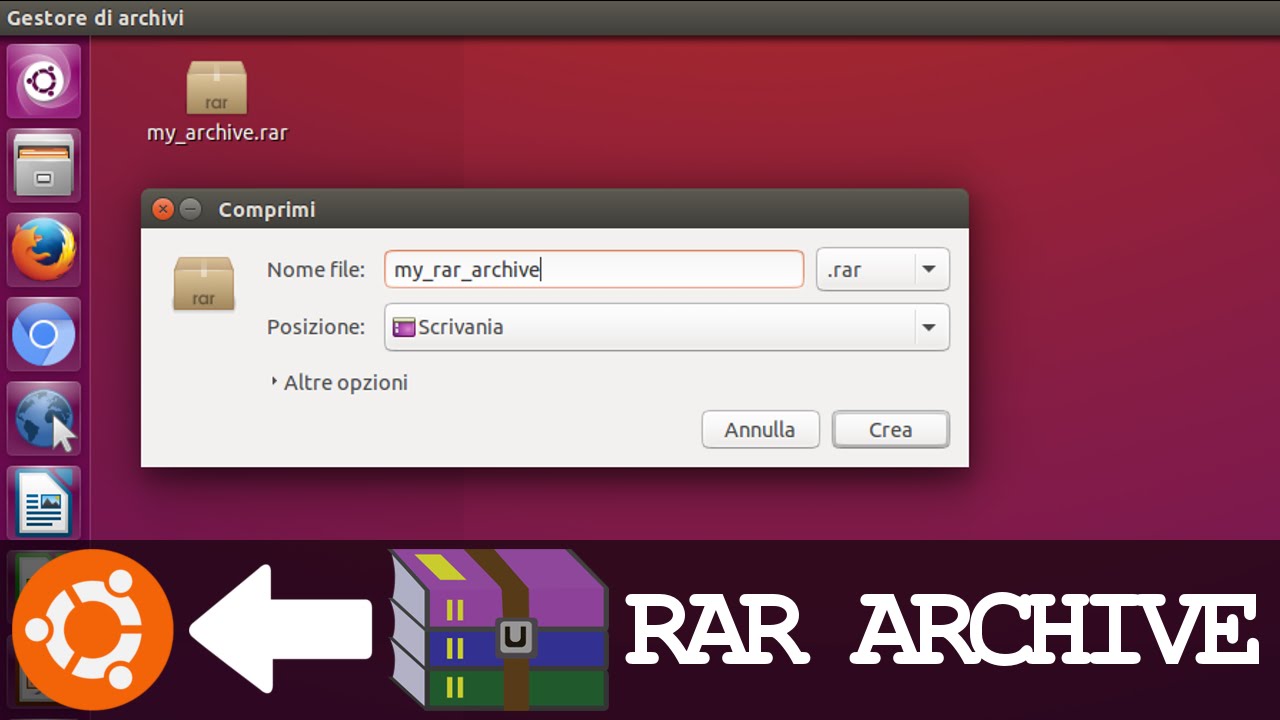Launch Firefox from the dock
Screen dimensions: 1280x720
click(x=44, y=249)
